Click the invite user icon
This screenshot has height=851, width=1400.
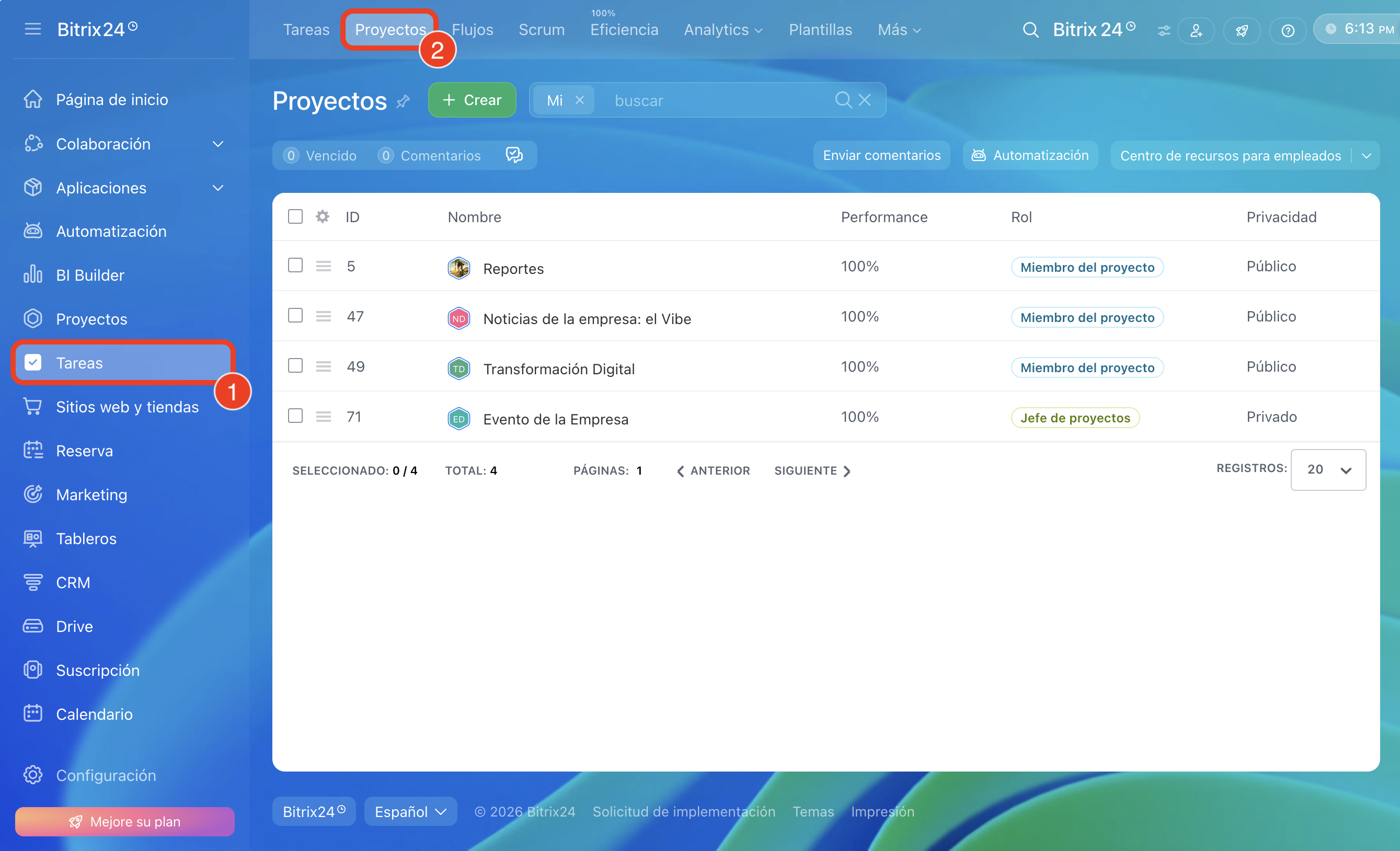coord(1196,30)
